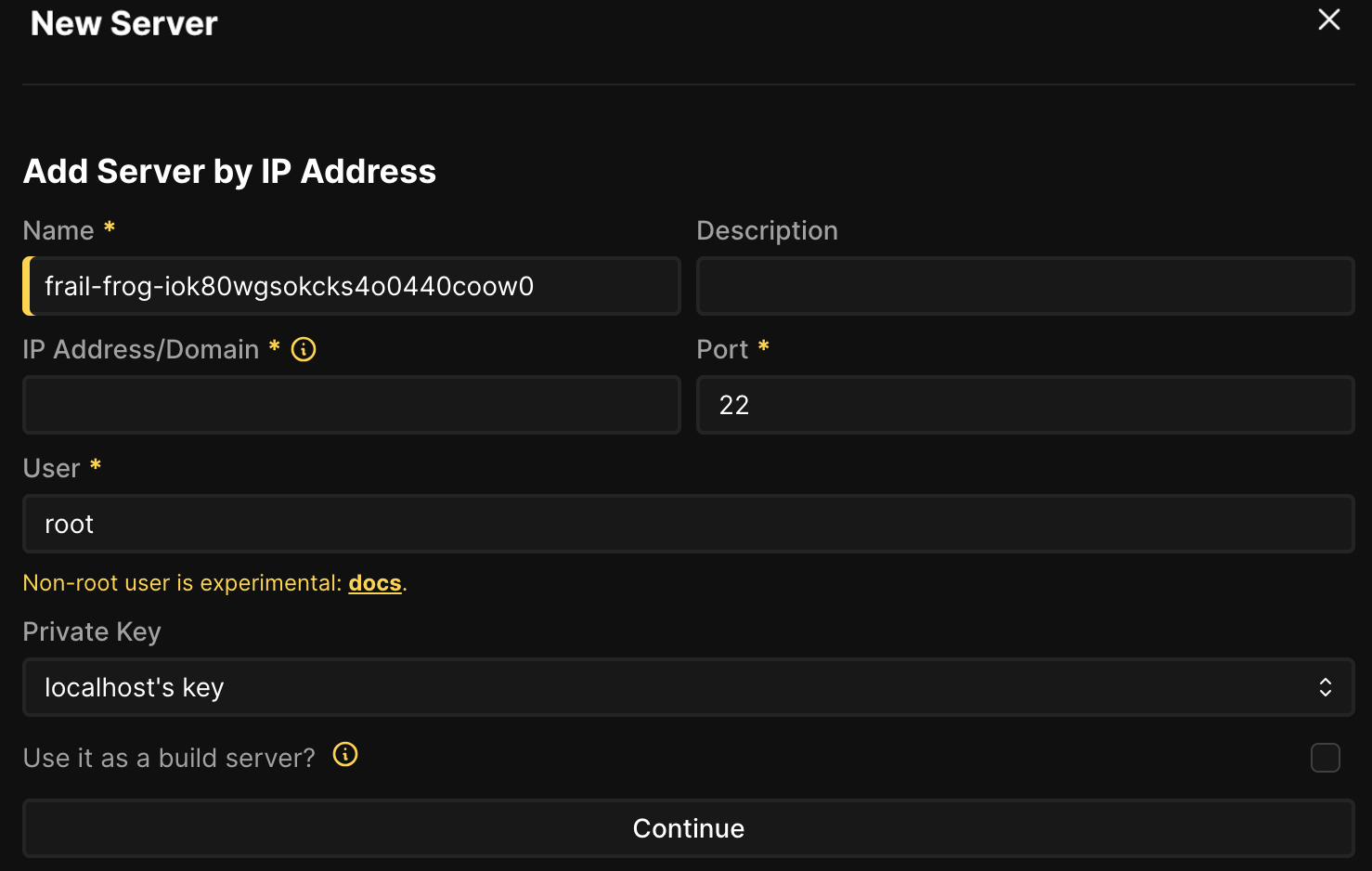Viewport: 1372px width, 871px height.
Task: Click the Private Key field label
Action: pos(92,631)
